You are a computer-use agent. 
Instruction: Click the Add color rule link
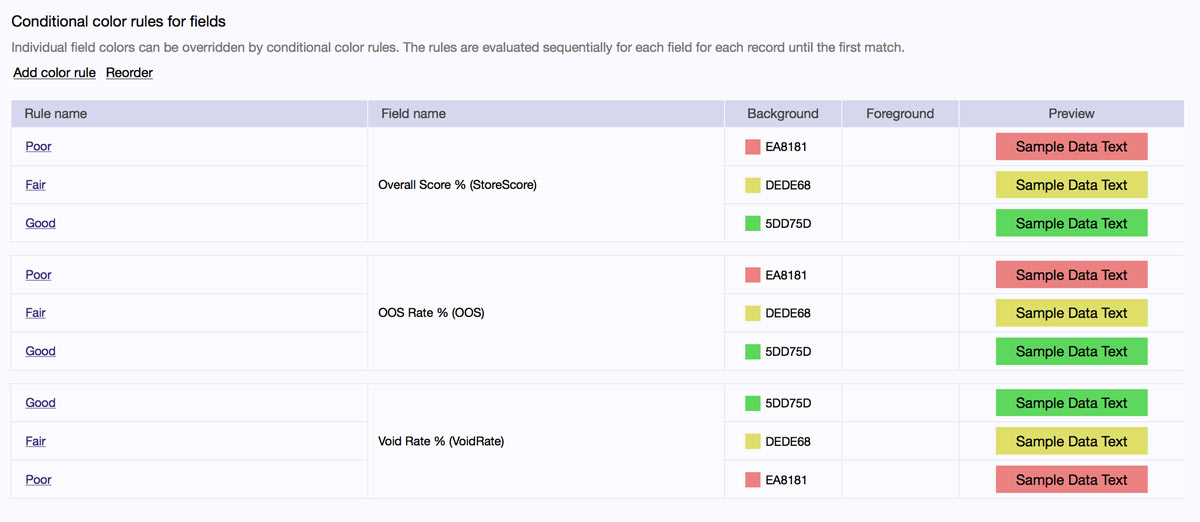54,73
